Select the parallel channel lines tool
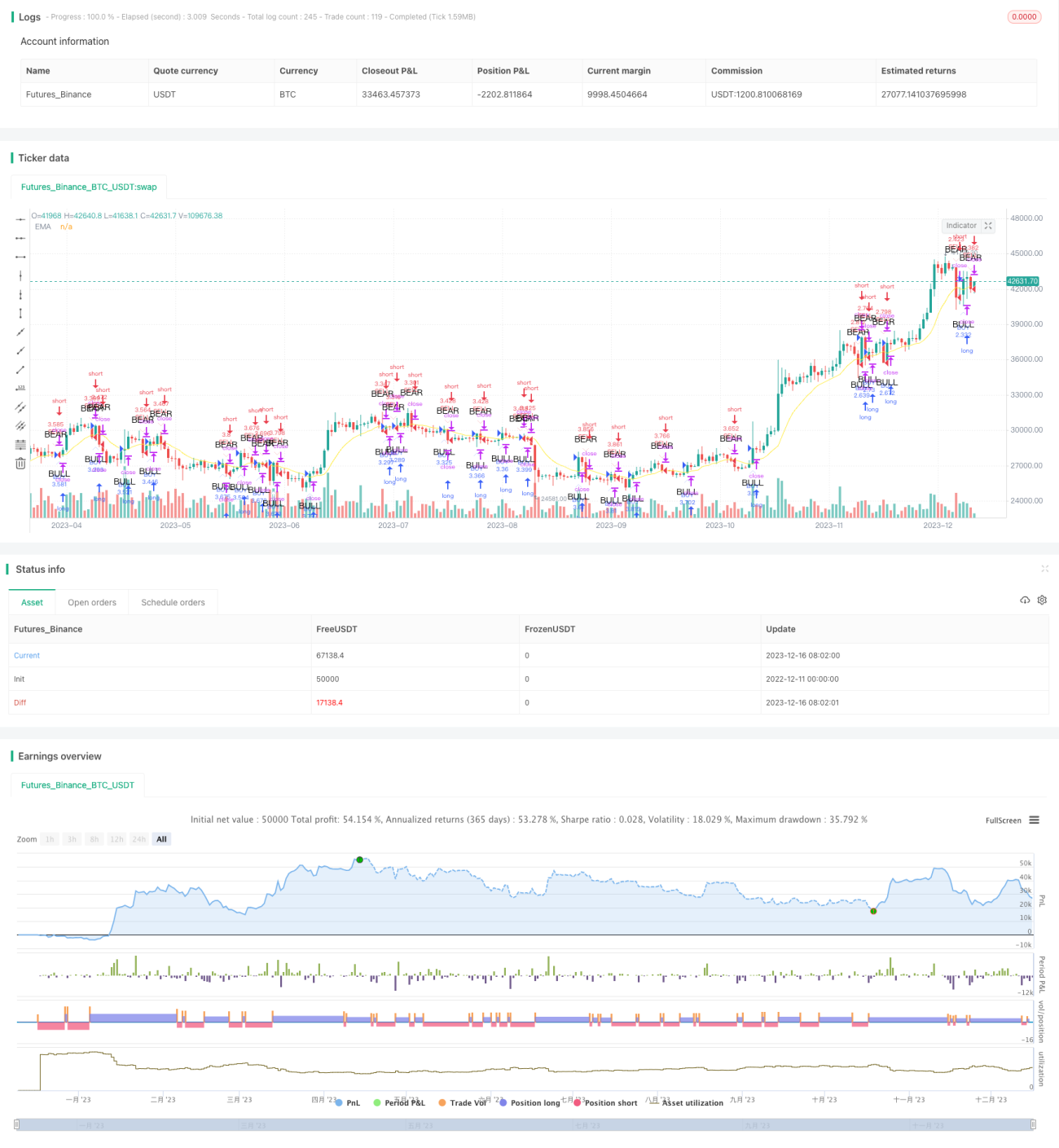Viewport: 1059px width, 1148px height. (x=20, y=407)
